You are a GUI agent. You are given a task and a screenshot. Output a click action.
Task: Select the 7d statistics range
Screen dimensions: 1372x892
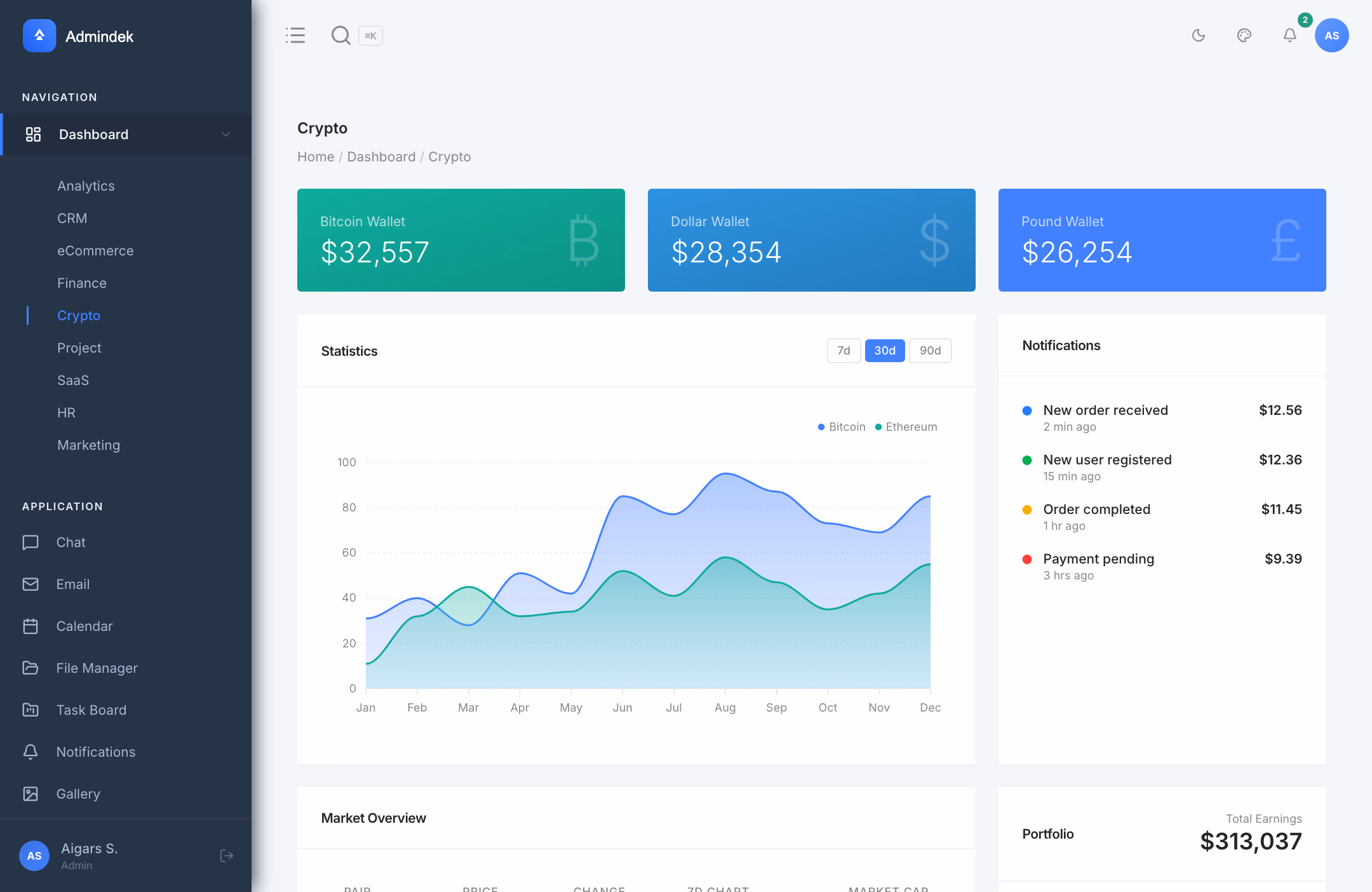click(x=844, y=350)
